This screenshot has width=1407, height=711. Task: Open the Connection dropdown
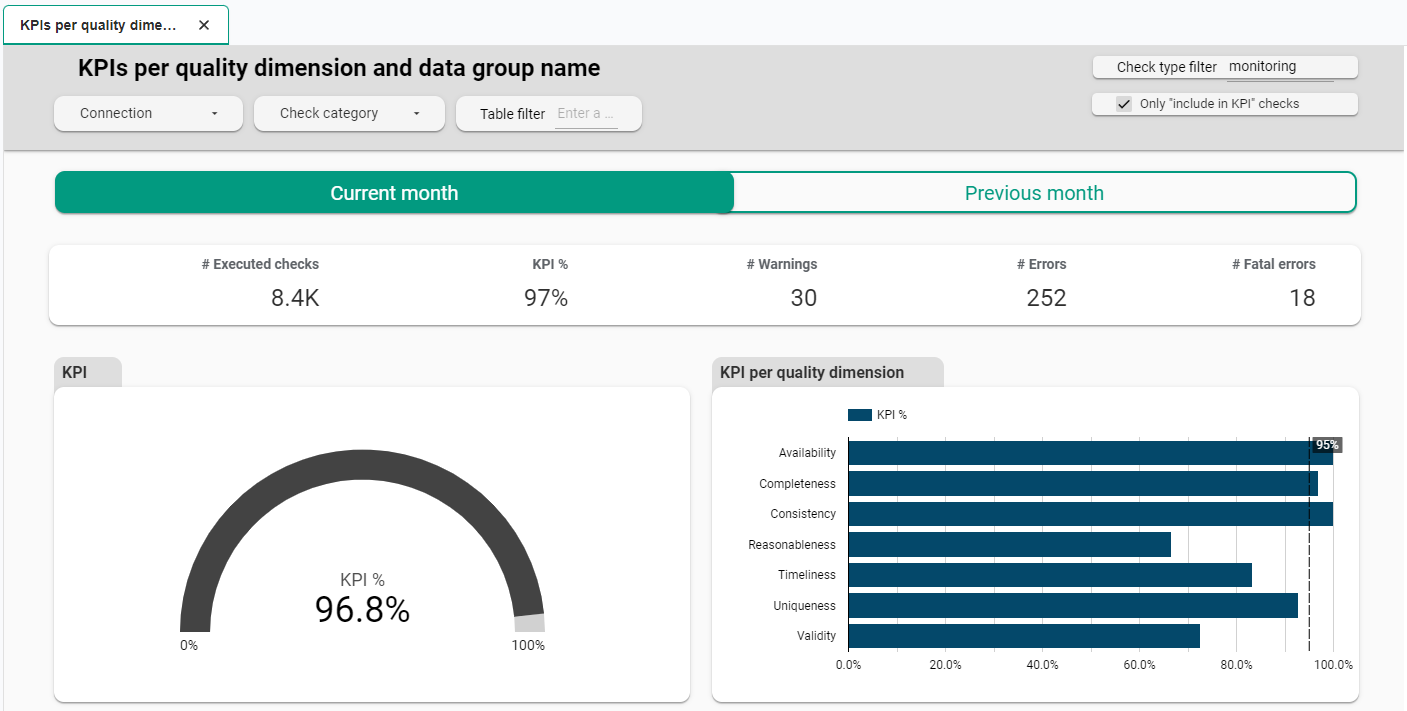click(147, 113)
